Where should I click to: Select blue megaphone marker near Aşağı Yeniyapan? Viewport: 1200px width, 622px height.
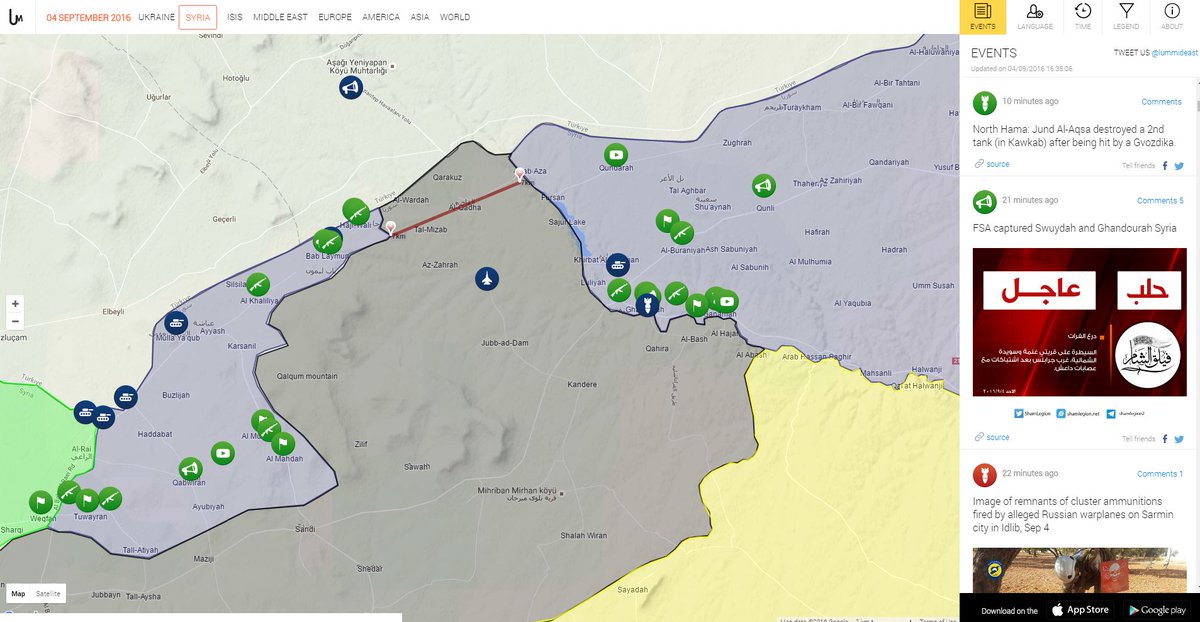[350, 89]
